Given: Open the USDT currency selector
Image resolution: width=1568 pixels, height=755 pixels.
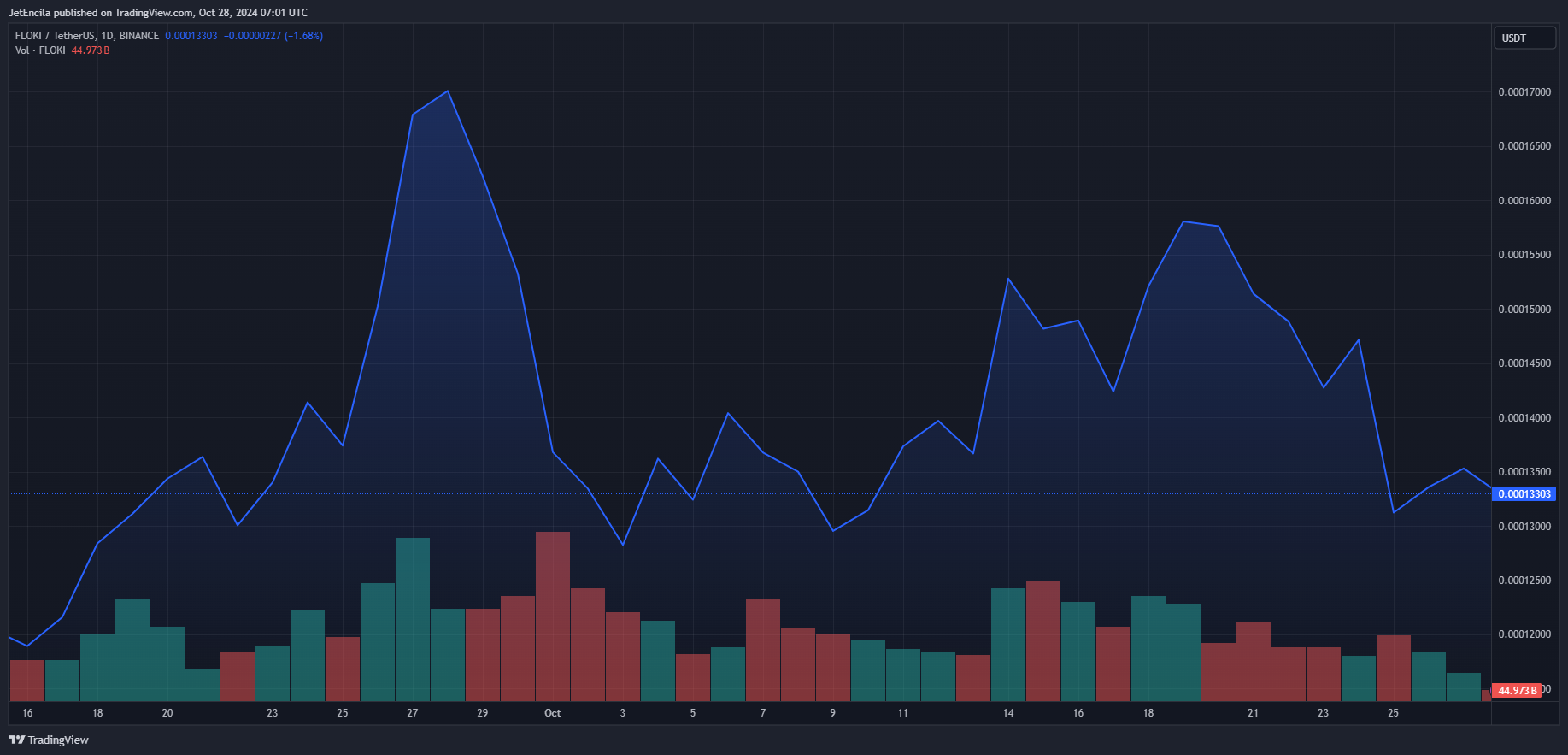Looking at the screenshot, I should (x=1524, y=38).
